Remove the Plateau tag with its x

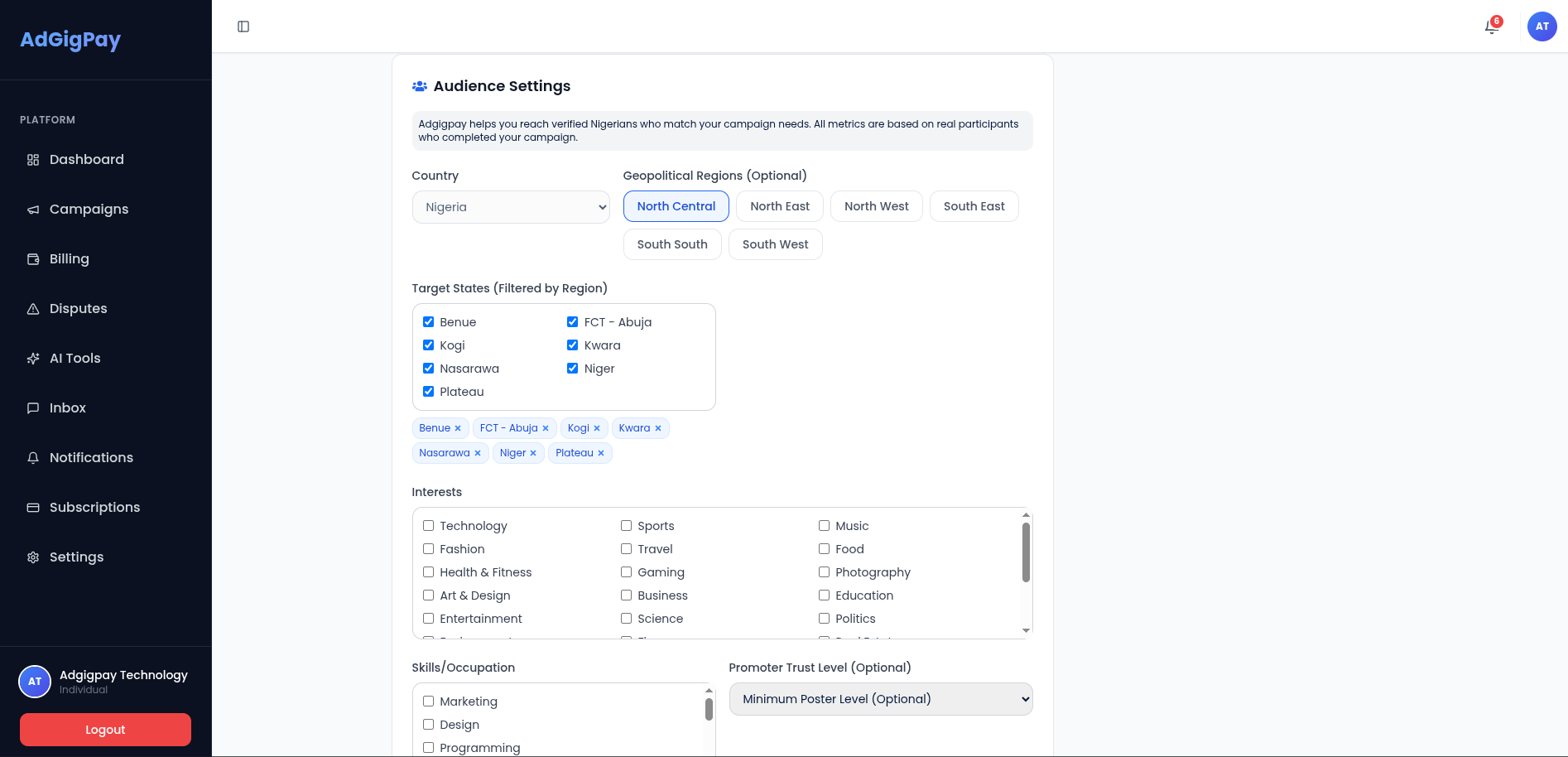pos(601,453)
